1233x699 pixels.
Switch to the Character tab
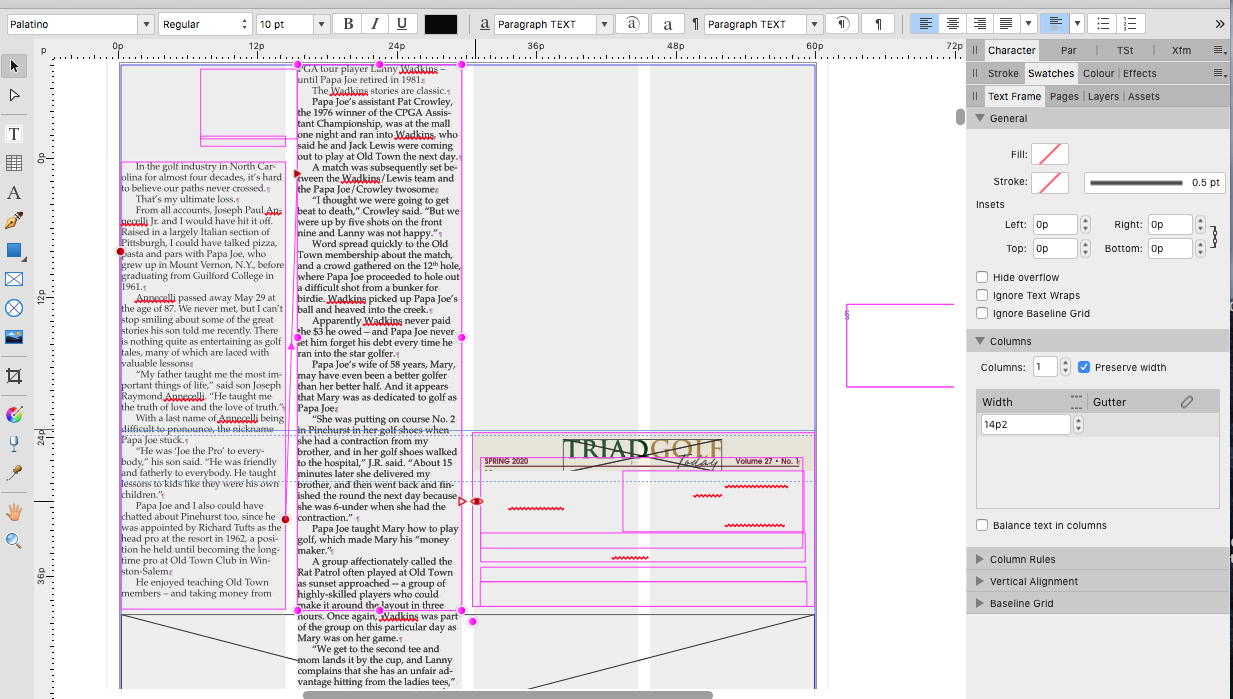point(1011,50)
